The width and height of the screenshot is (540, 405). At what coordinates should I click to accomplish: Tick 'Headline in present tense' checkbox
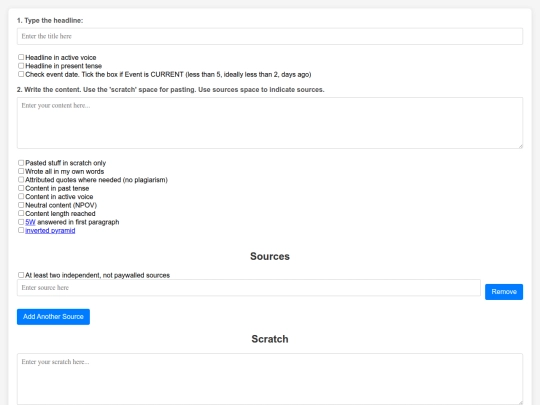click(x=21, y=65)
